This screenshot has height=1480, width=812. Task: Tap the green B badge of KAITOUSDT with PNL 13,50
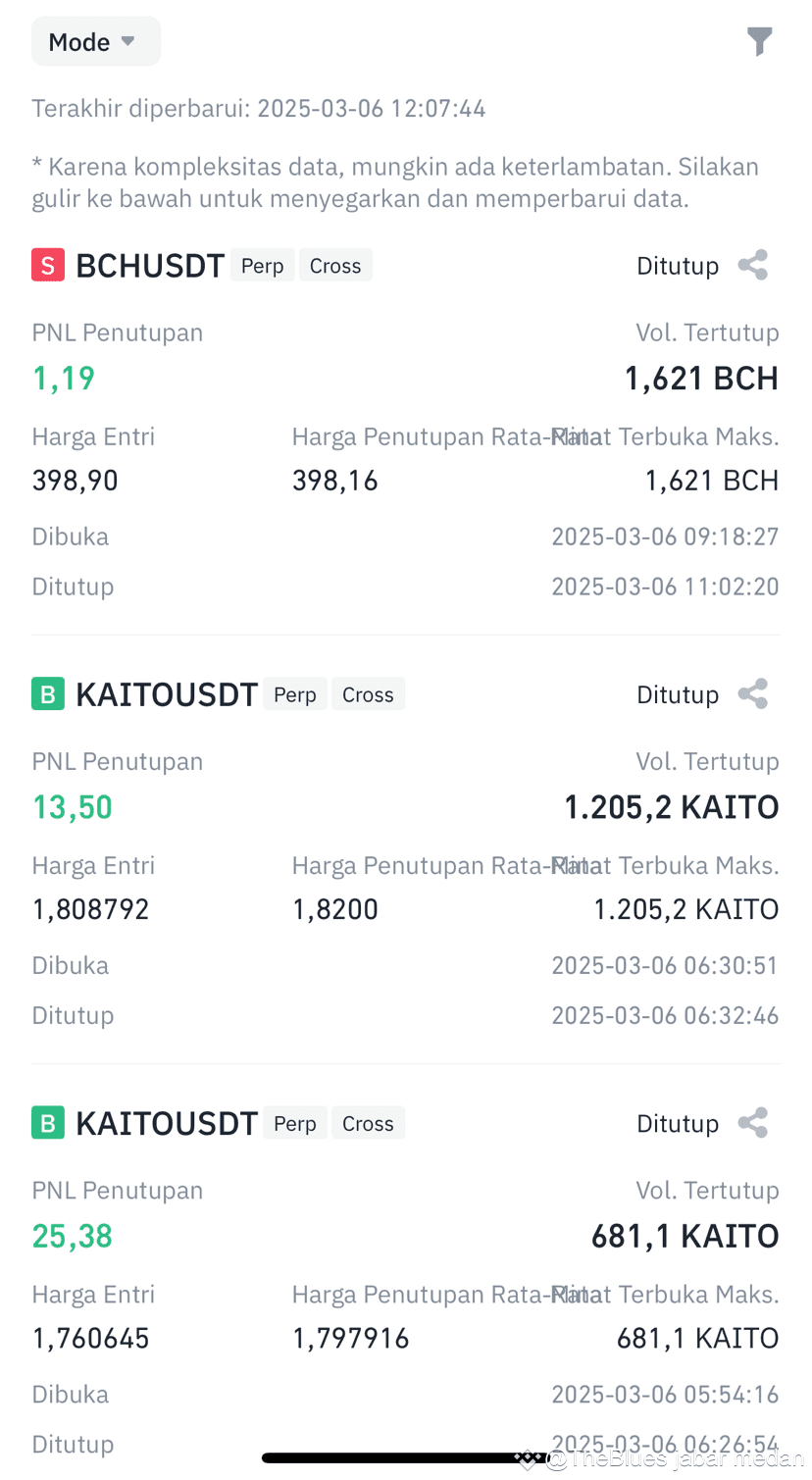[x=48, y=694]
